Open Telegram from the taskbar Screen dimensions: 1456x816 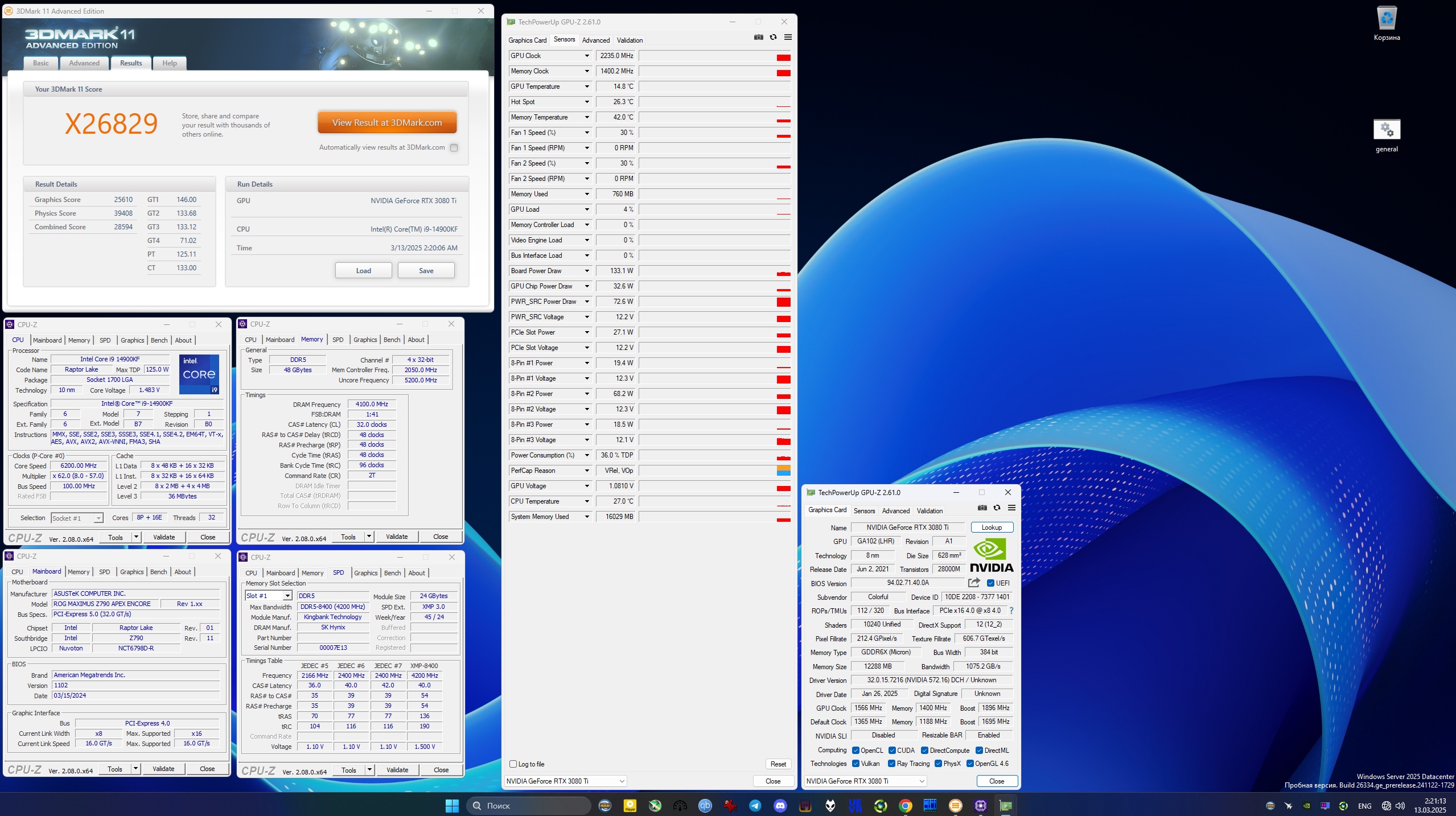point(755,805)
